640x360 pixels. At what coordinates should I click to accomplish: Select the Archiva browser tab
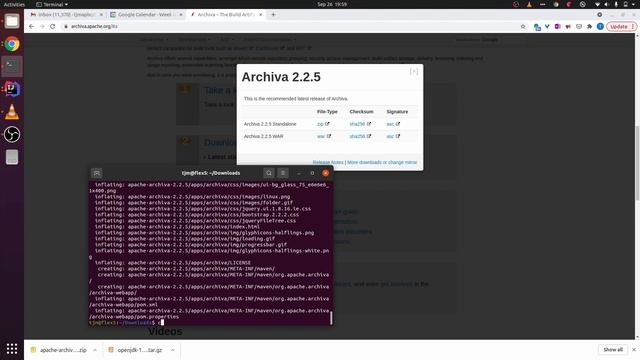point(227,15)
